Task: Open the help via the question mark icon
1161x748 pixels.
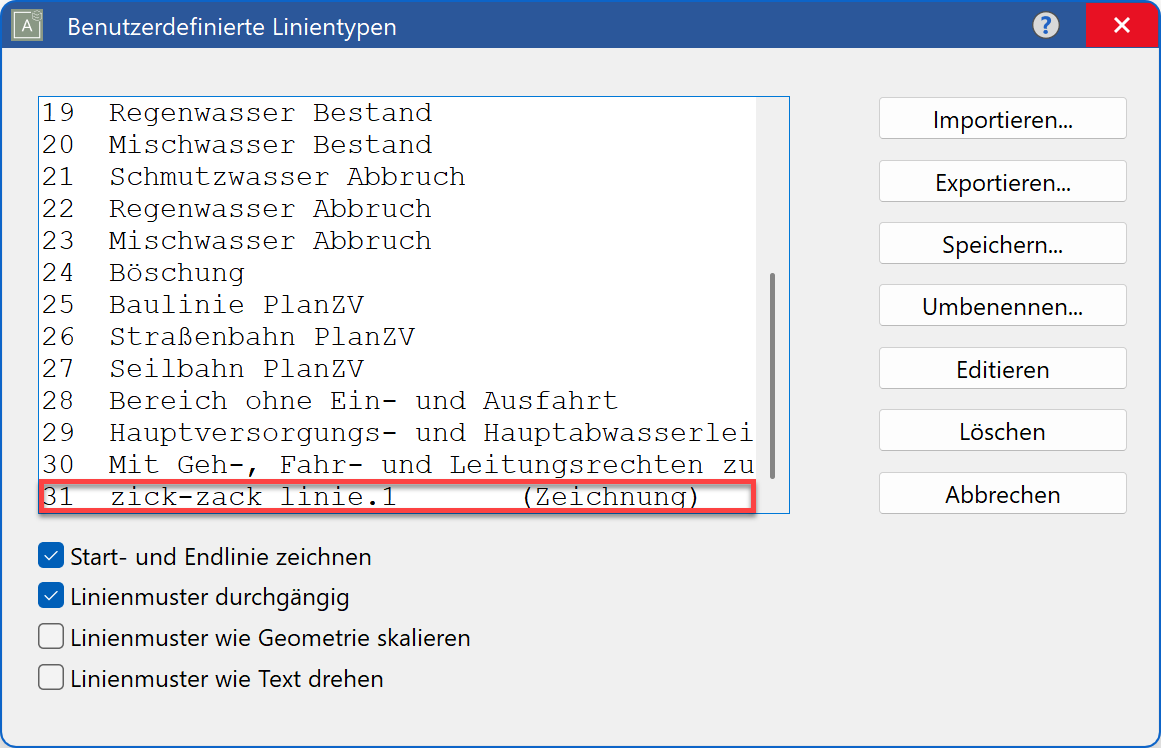Action: click(x=1045, y=26)
